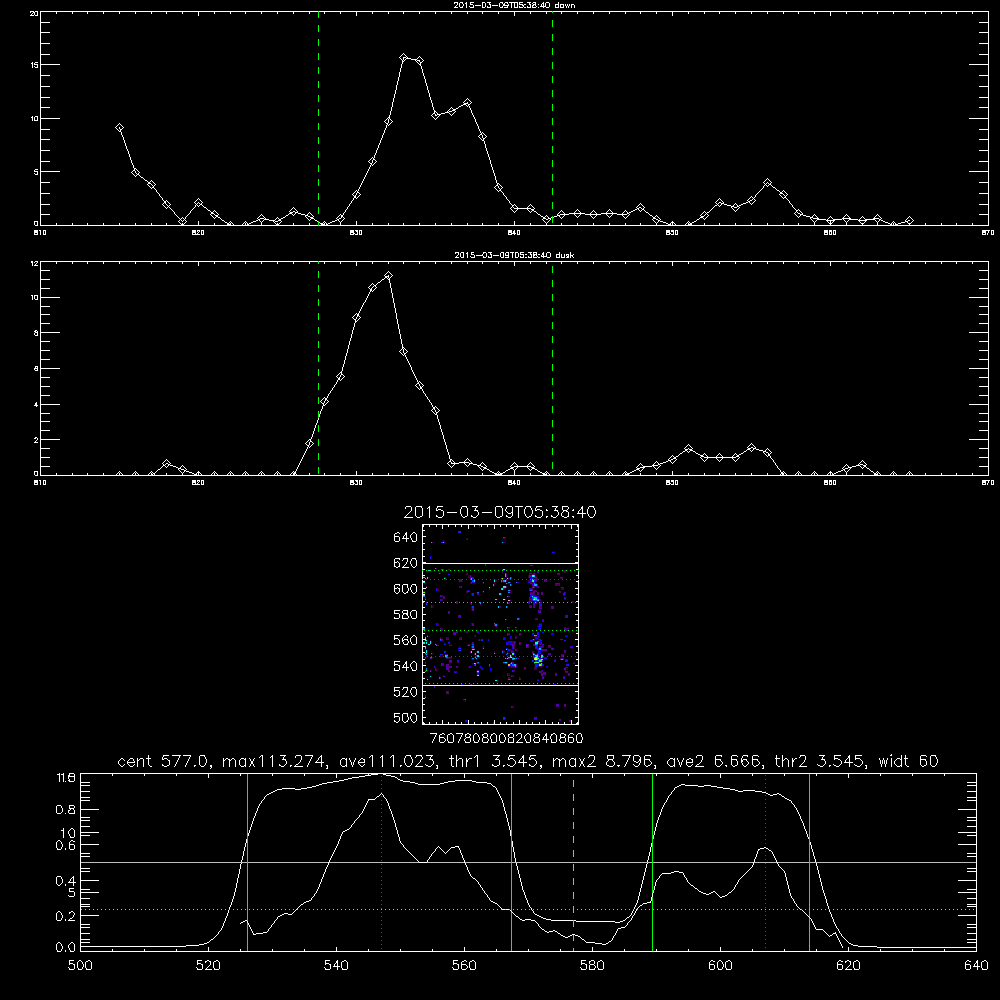Click y-axis label "0.2" on bottom plot

pyautogui.click(x=65, y=916)
